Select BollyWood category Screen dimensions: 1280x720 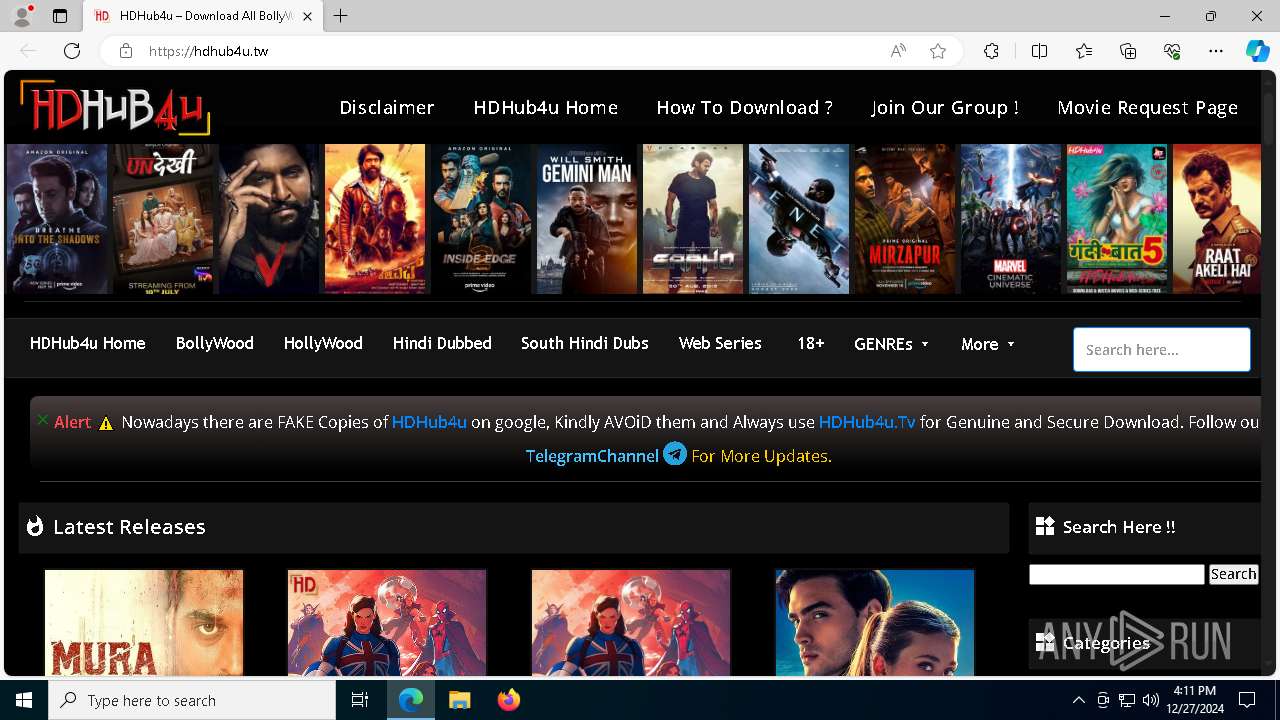[215, 343]
